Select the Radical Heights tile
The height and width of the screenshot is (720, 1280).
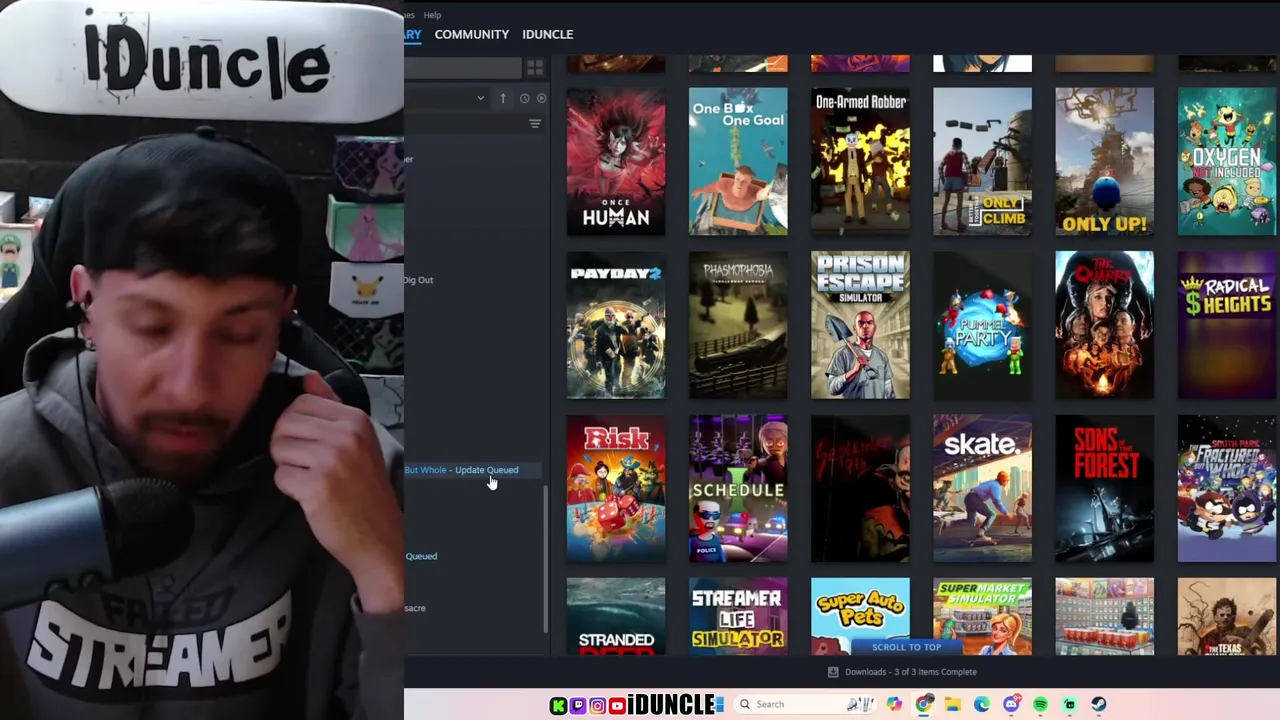1227,325
